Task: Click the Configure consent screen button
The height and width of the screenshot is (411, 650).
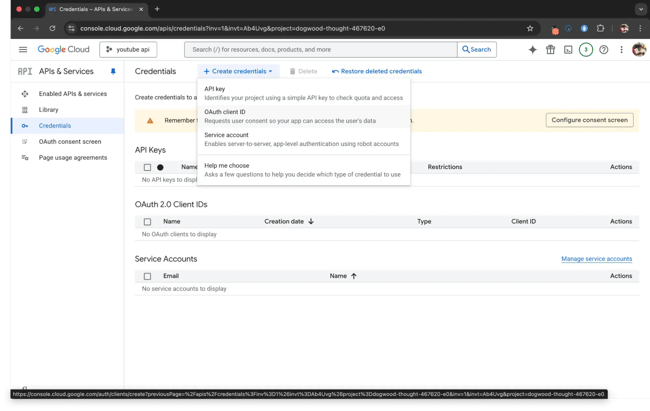Action: pos(590,120)
